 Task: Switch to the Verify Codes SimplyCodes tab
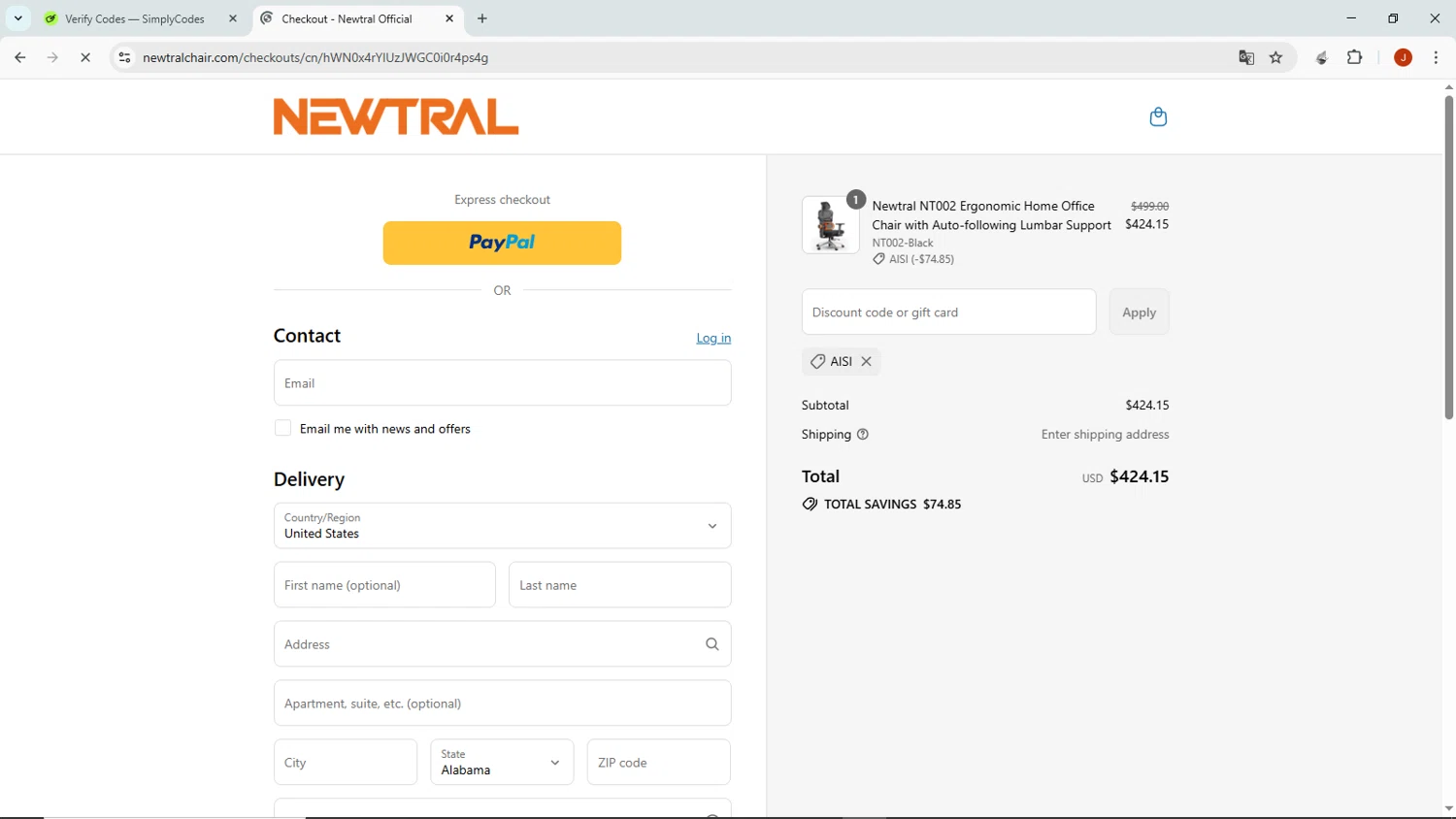click(135, 18)
